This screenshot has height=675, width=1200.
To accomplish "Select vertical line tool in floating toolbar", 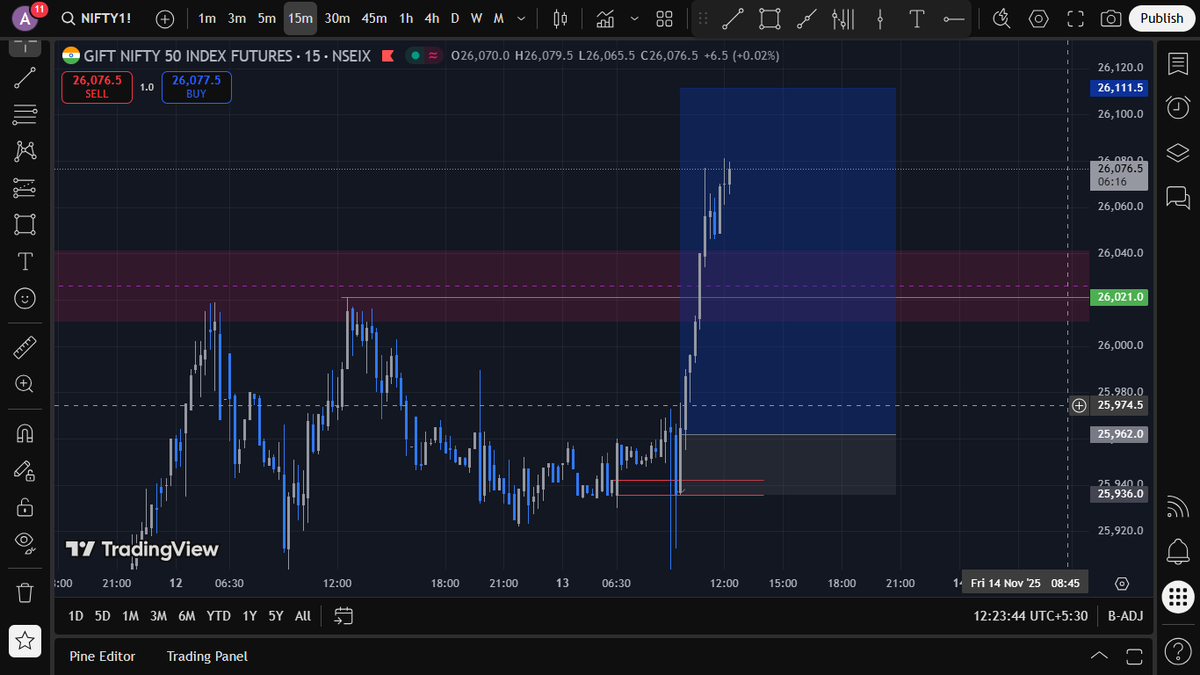I will click(880, 18).
